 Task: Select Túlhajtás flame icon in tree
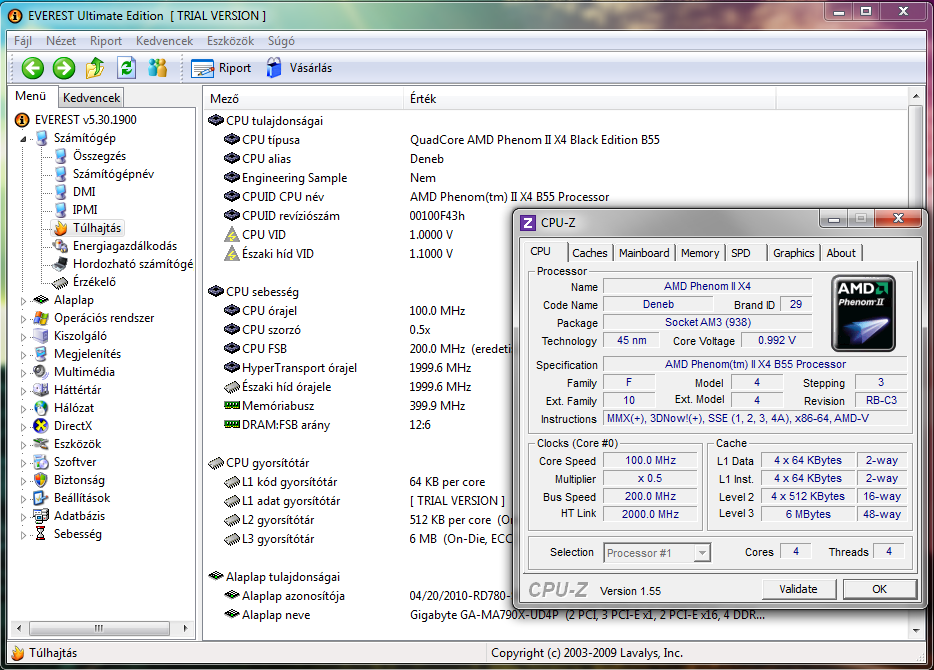(60, 228)
